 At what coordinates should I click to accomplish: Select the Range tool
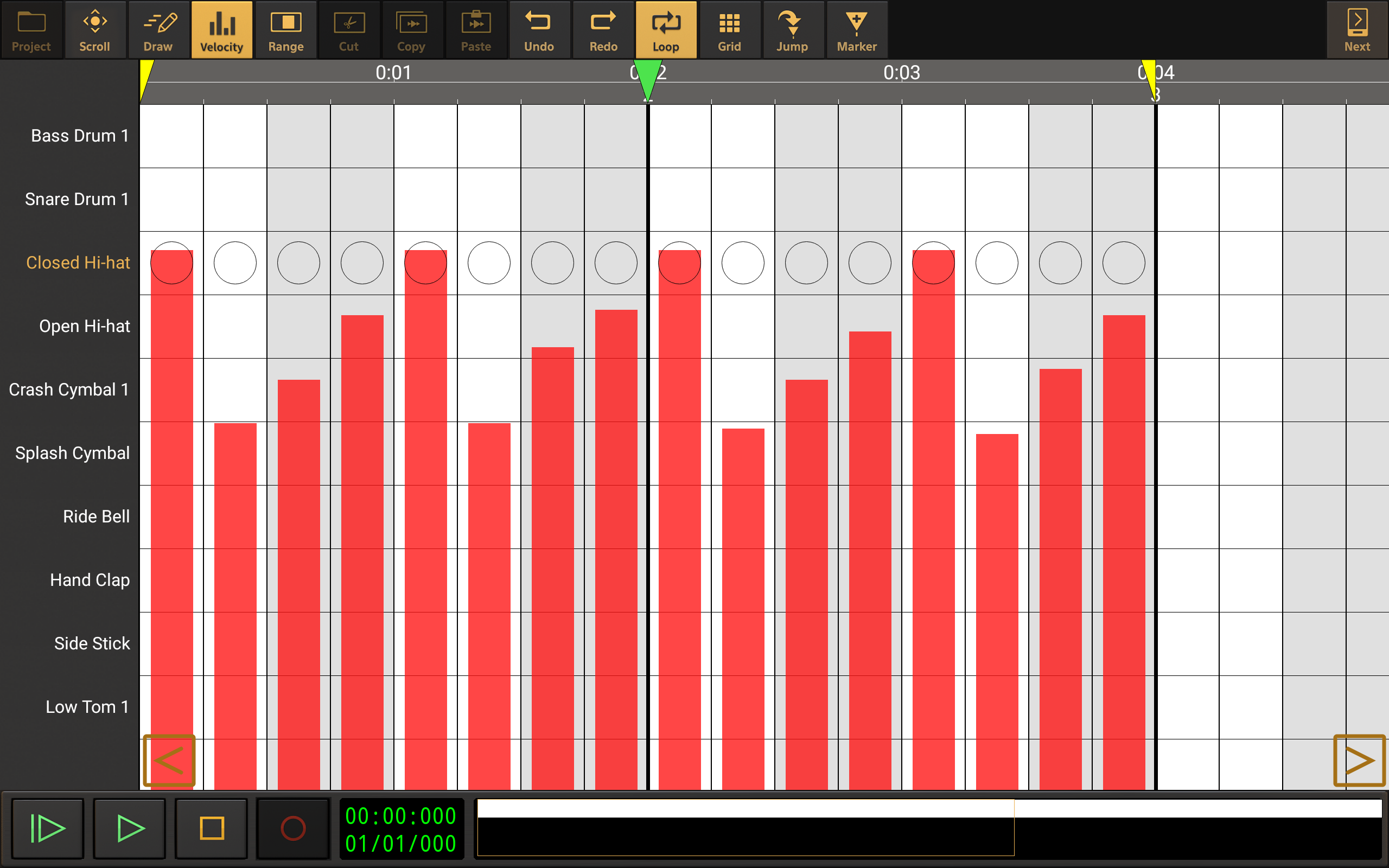[x=285, y=30]
